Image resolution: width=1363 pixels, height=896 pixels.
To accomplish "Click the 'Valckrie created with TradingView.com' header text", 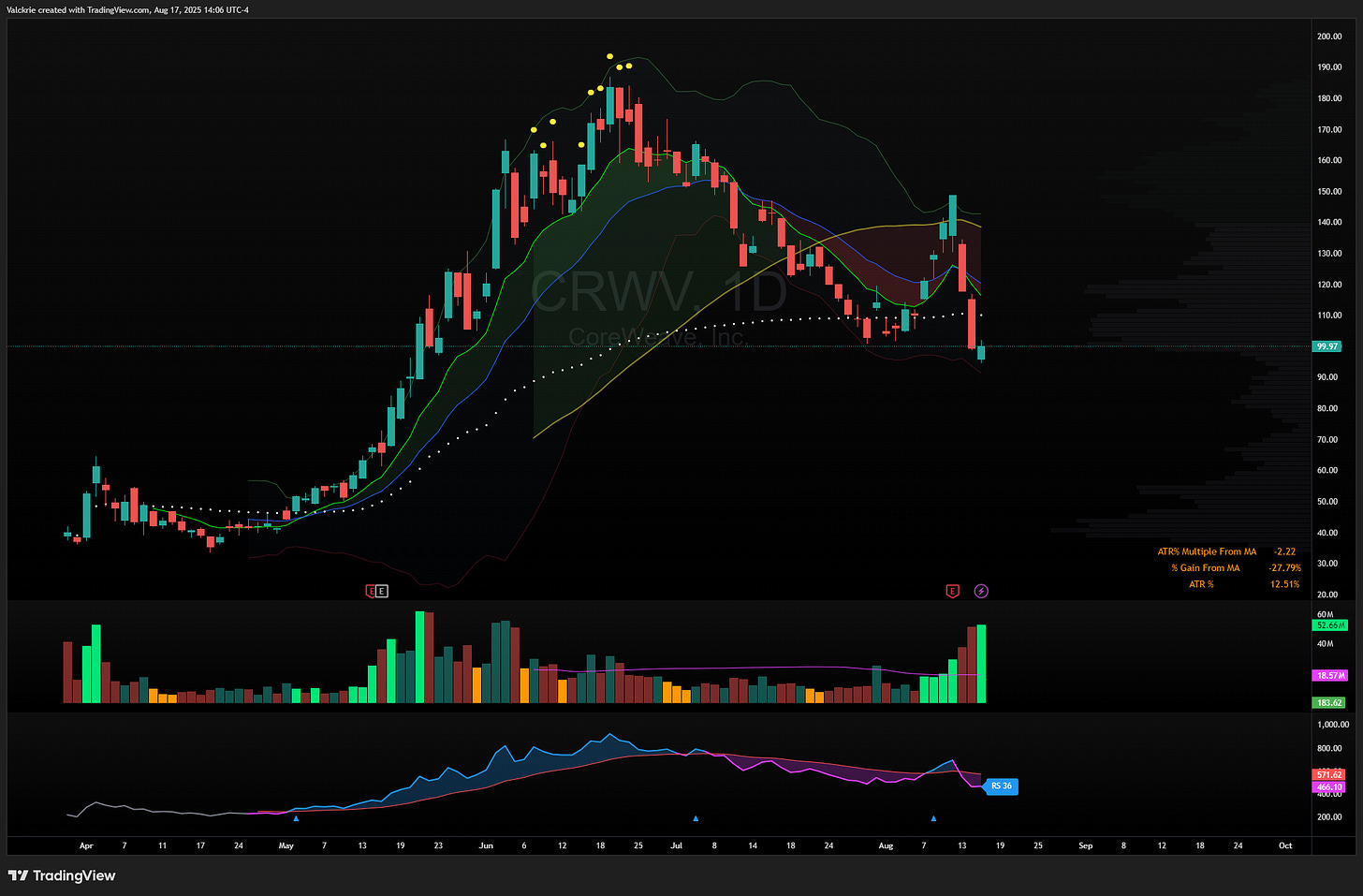I will pos(79,10).
